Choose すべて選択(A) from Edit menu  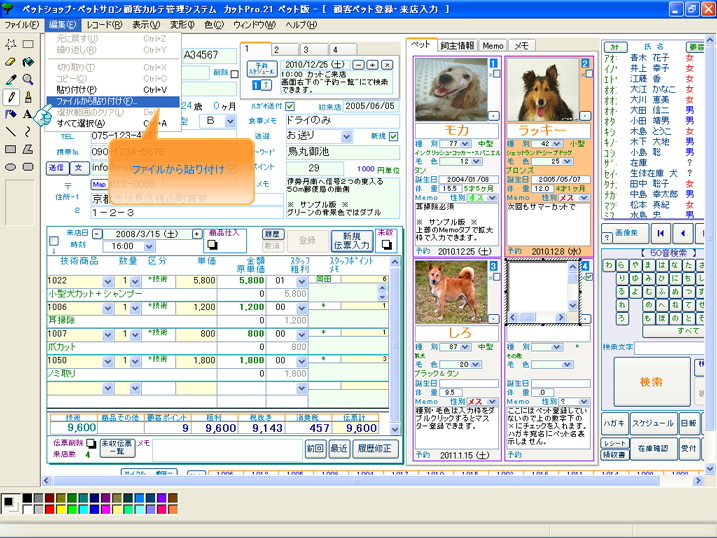(x=113, y=123)
